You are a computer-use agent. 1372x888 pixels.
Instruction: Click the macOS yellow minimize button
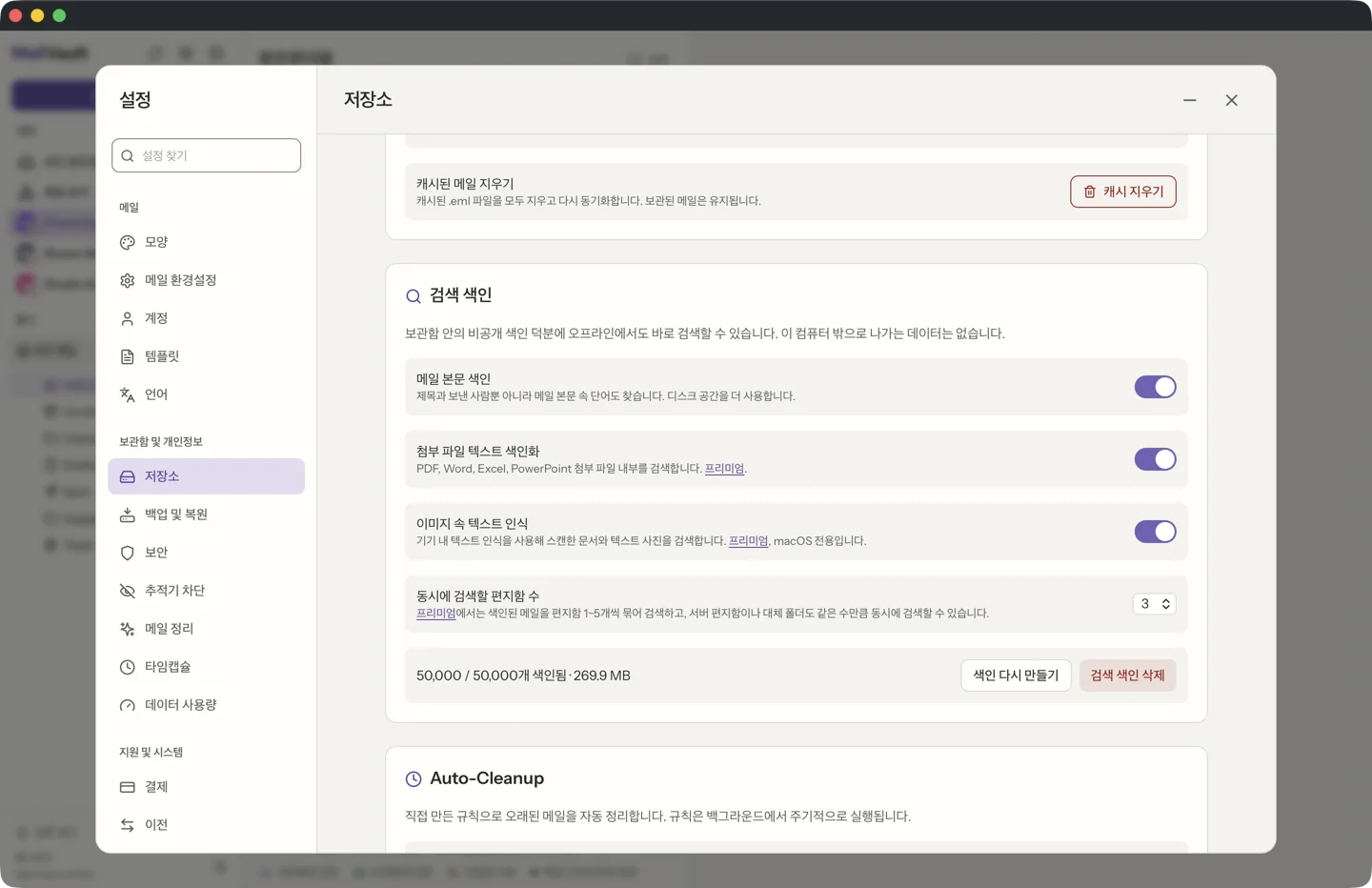37,15
